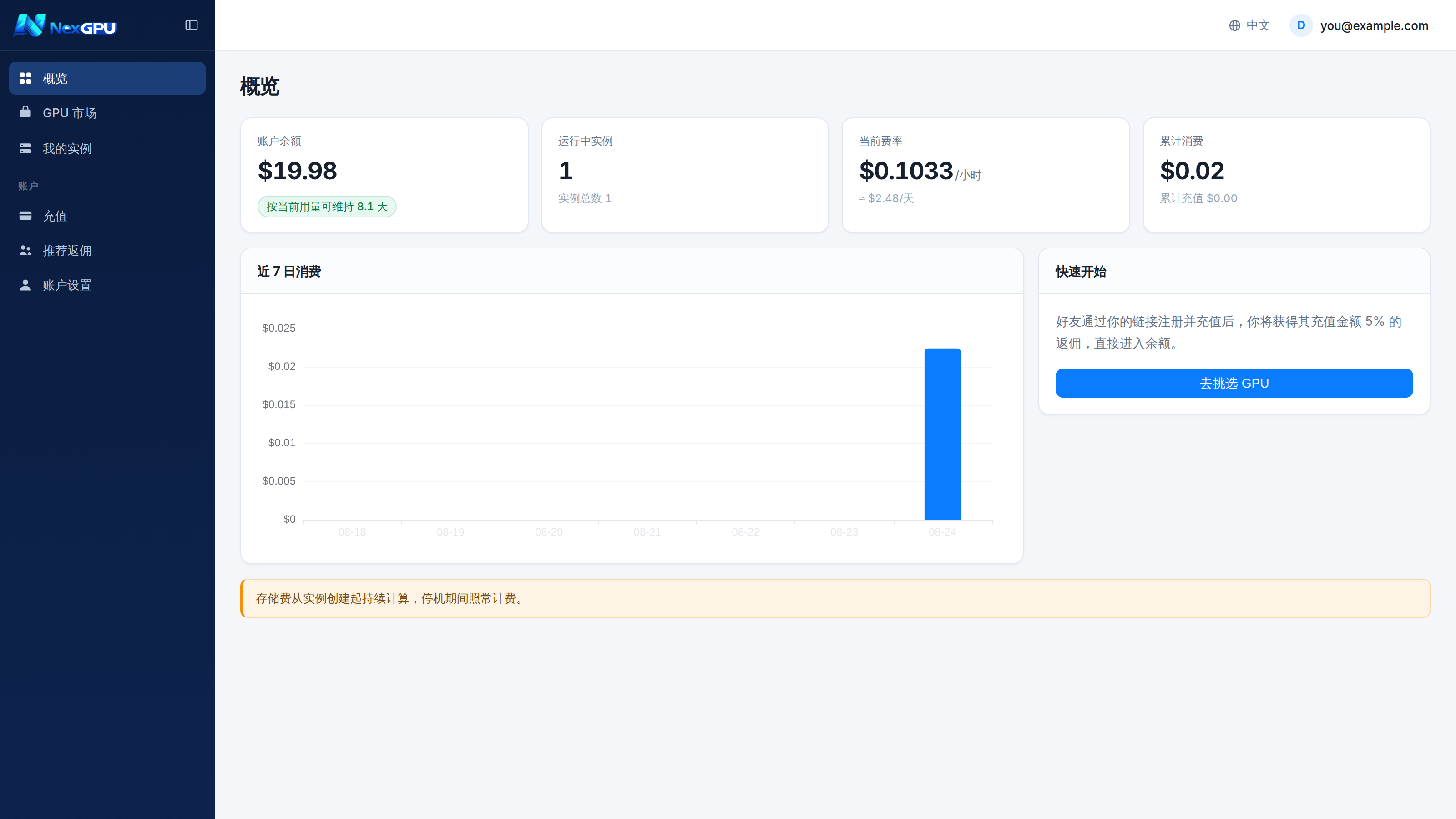This screenshot has height=819, width=1456.
Task: Click the 08-21 axis label
Action: tap(647, 532)
